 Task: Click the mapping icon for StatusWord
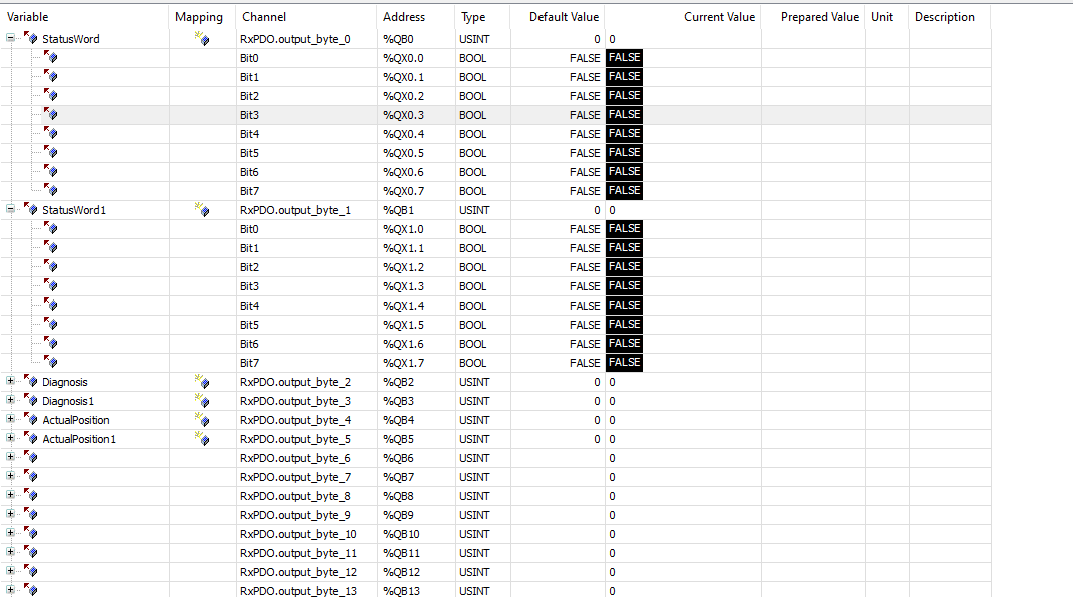click(x=202, y=39)
